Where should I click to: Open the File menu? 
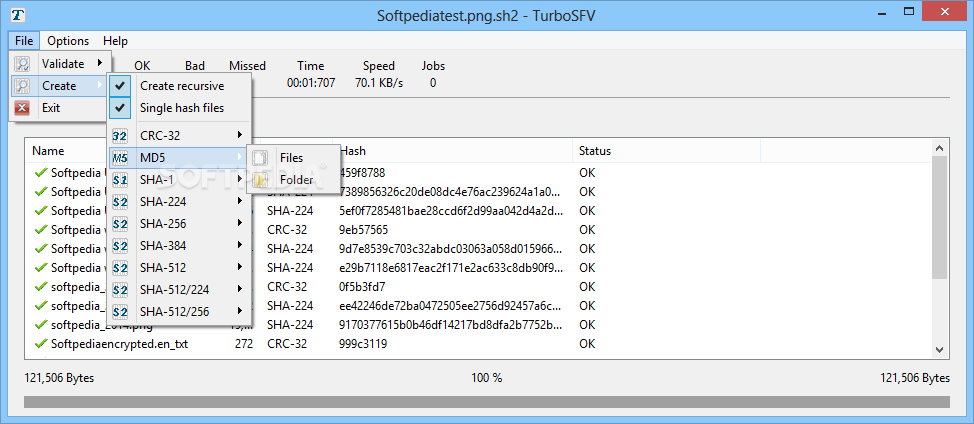(x=24, y=41)
